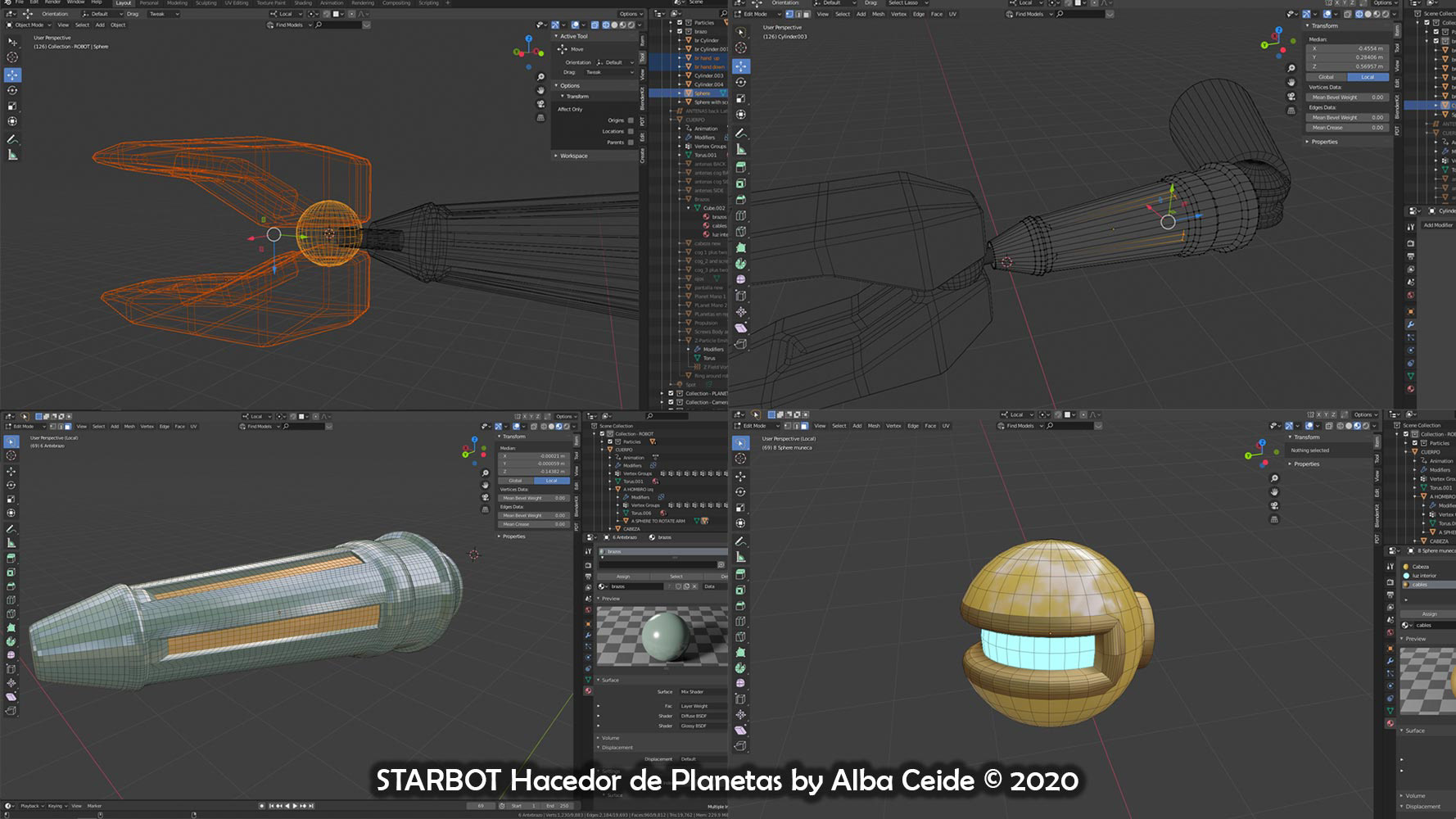Screen dimensions: 1456x819
Task: Click Assign button in brazos material panel
Action: [623, 577]
